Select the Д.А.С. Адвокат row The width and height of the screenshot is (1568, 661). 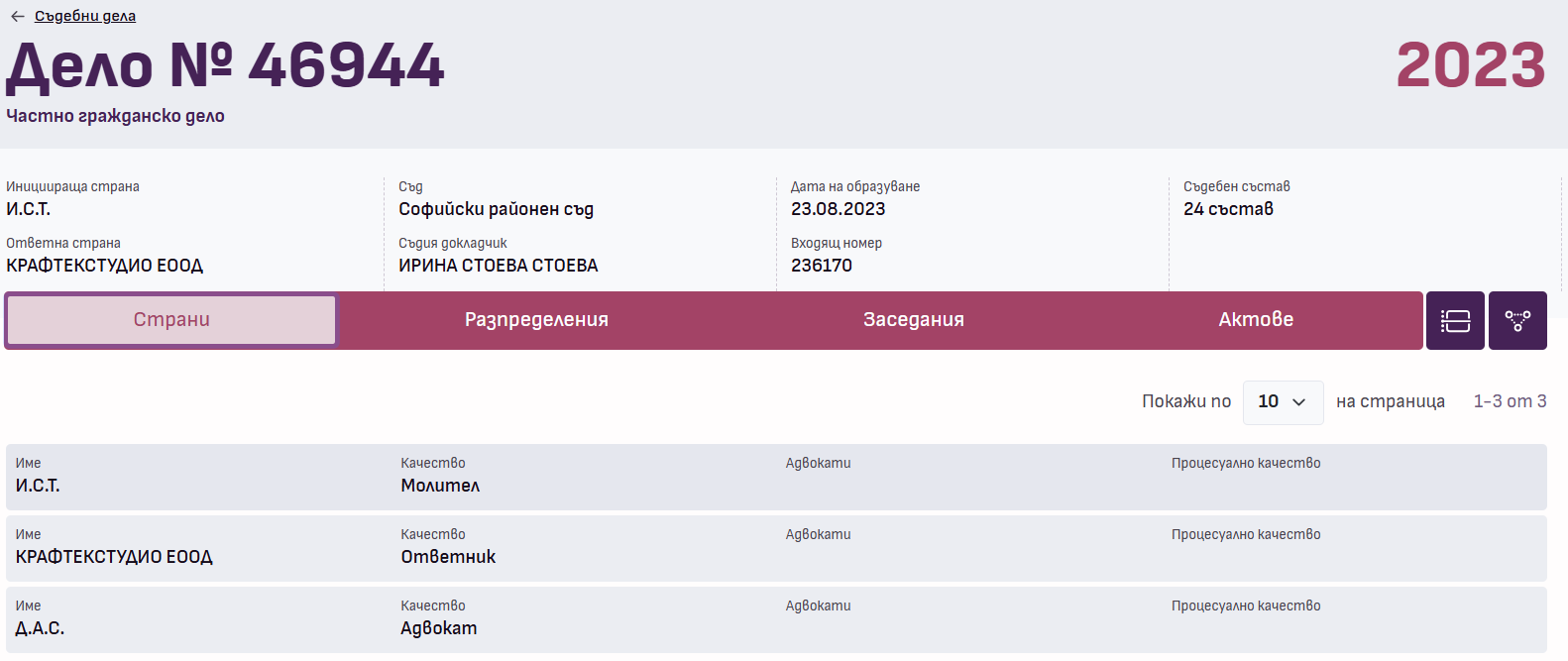(775, 619)
